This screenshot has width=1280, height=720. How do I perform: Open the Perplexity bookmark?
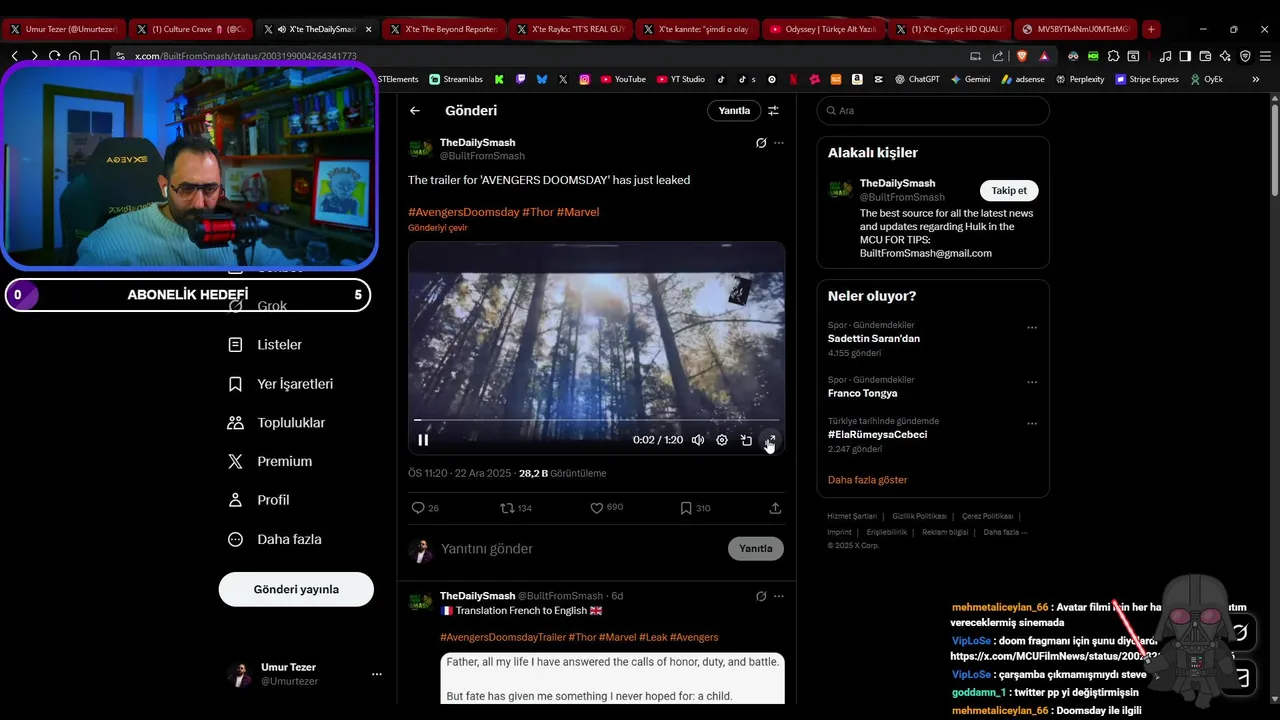(x=1079, y=79)
